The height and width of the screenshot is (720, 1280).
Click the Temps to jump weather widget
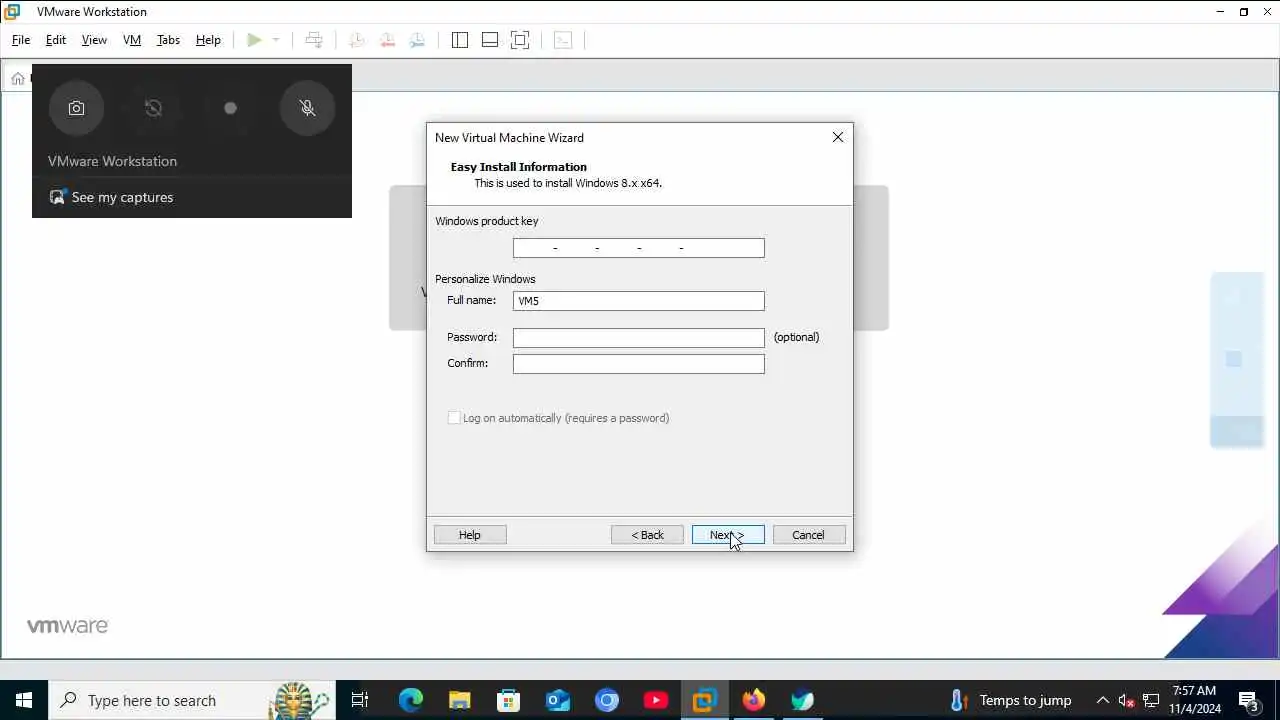coord(1010,700)
